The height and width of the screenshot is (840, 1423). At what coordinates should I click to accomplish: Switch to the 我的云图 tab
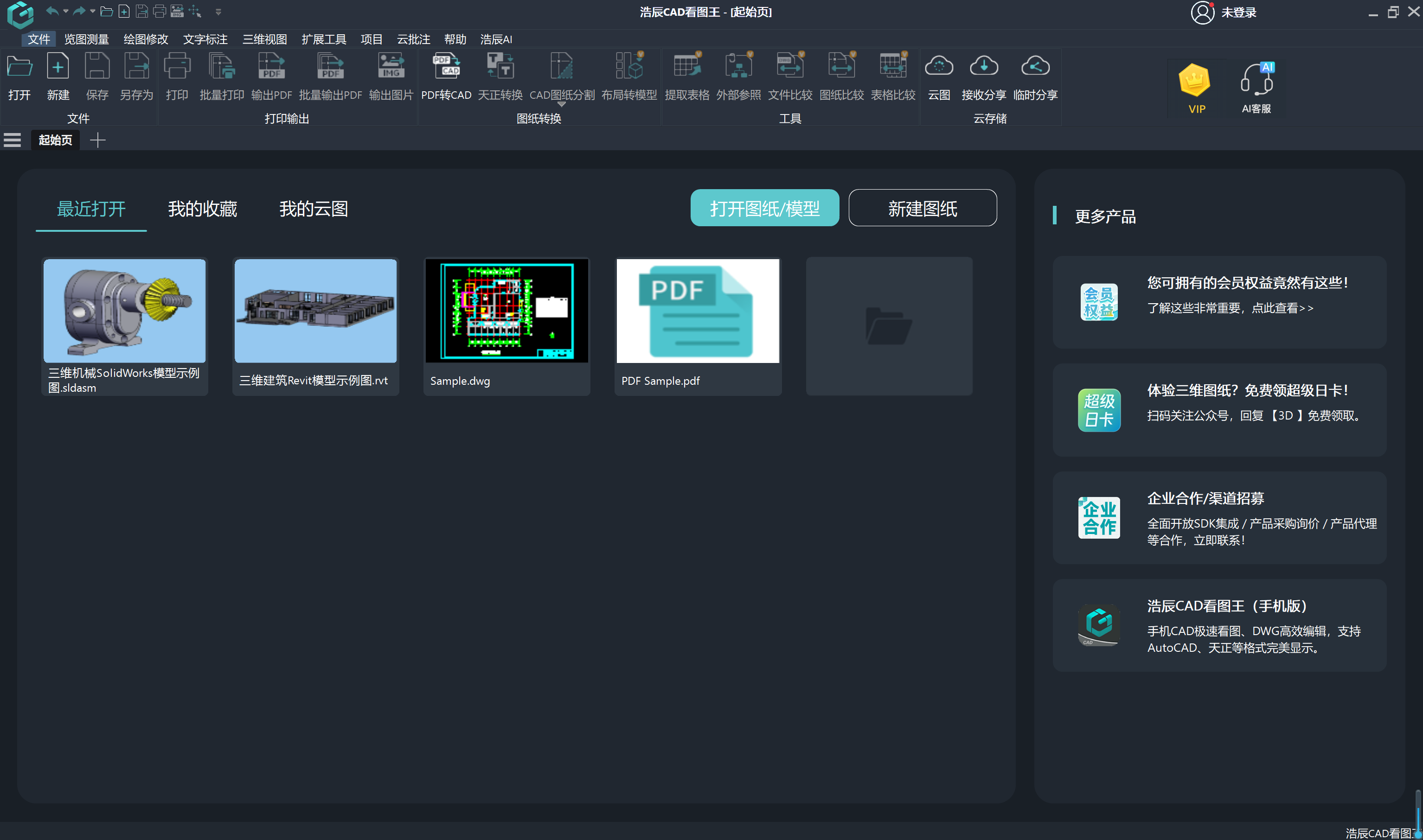[313, 209]
